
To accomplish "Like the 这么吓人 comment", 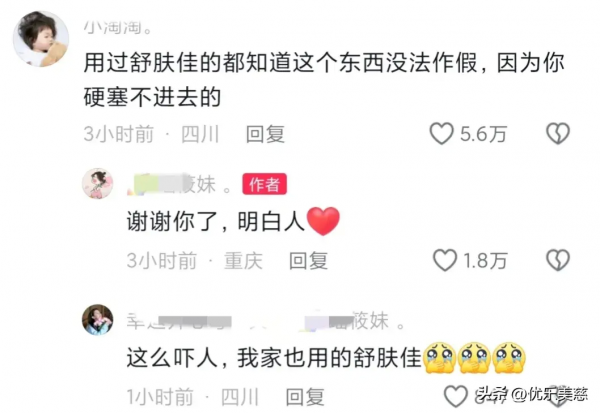I will pos(456,396).
